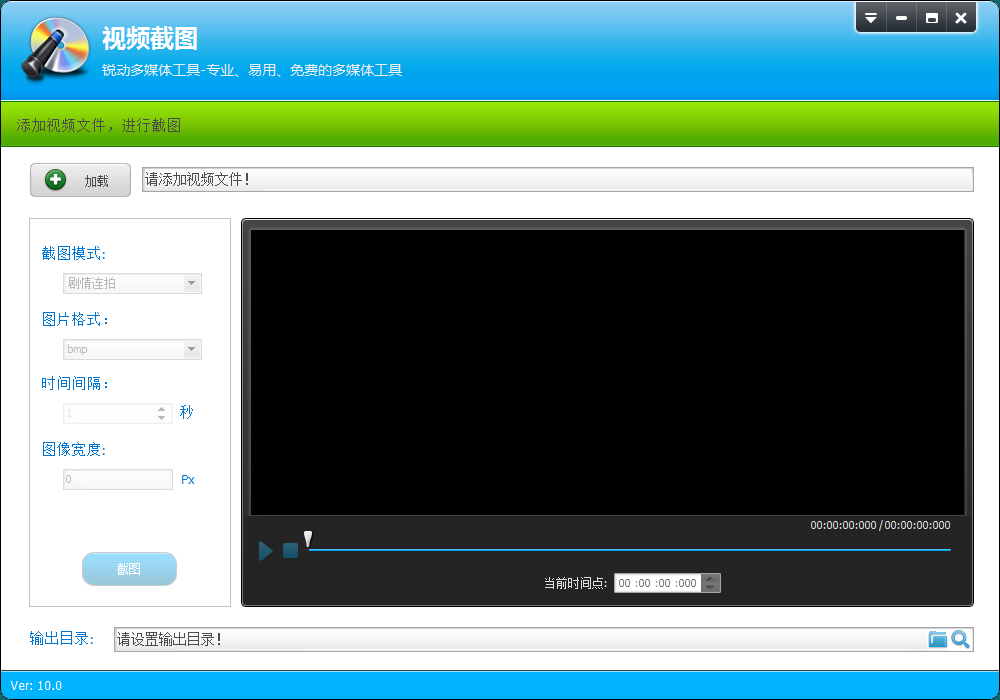Open the title bar dropdown menu icon
1000x700 pixels.
(x=871, y=18)
